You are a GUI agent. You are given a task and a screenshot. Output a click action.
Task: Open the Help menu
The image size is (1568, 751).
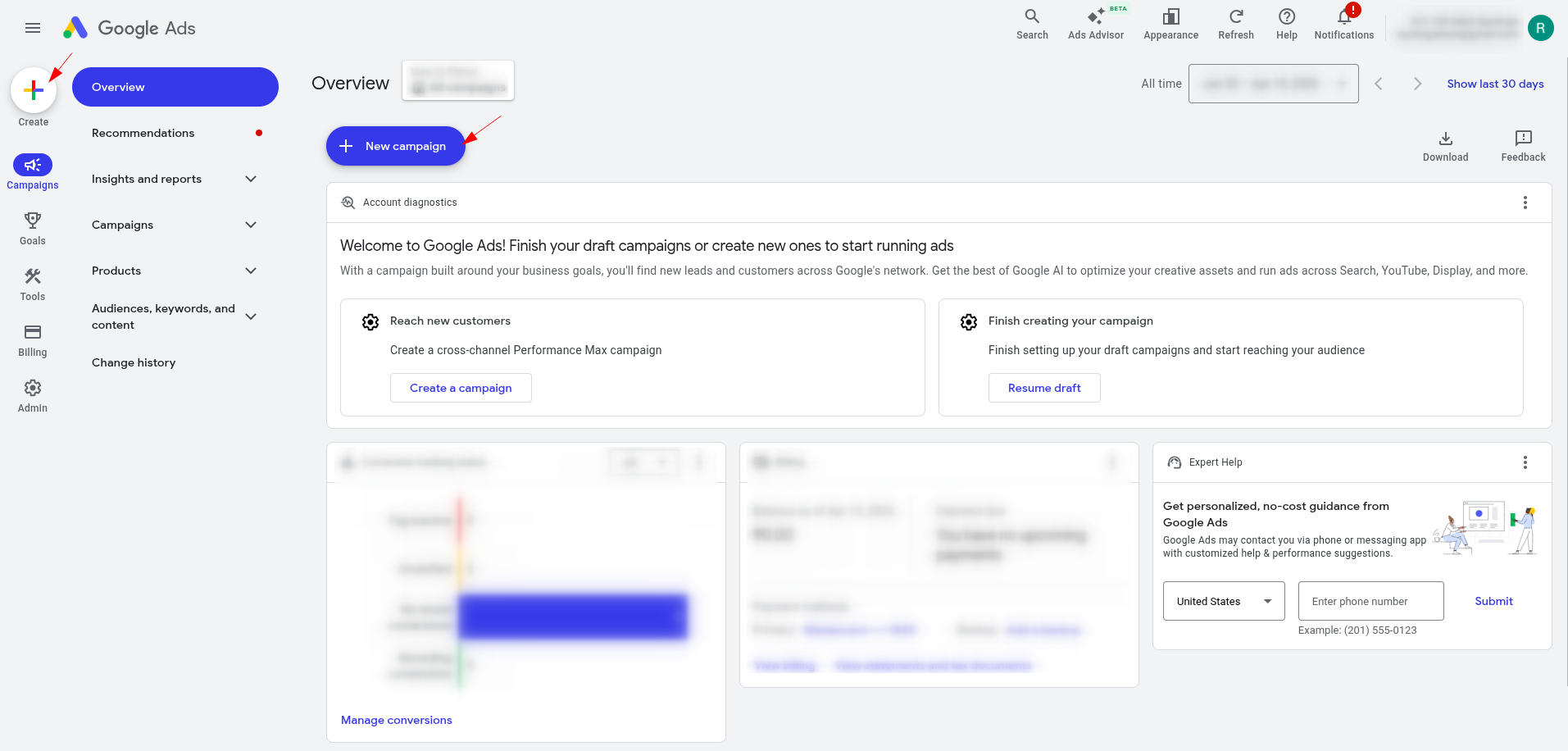pyautogui.click(x=1287, y=24)
